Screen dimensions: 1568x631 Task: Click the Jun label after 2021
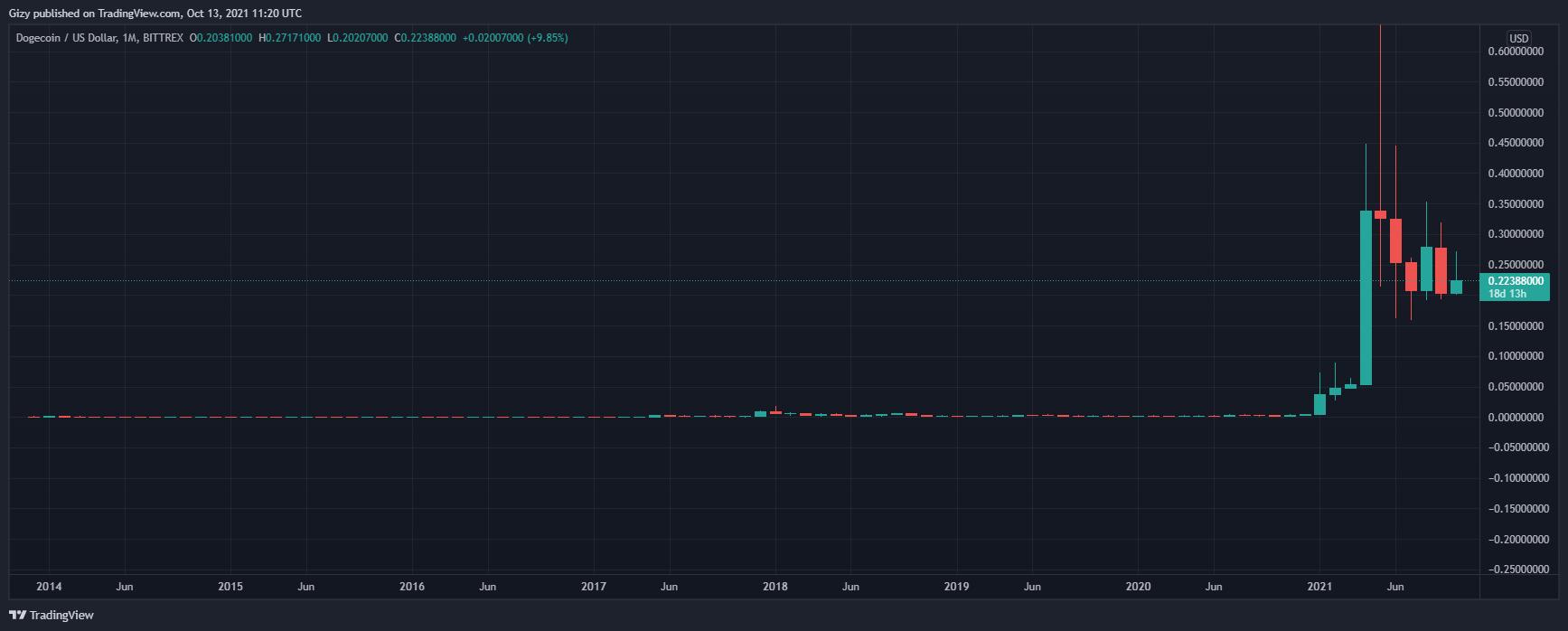pos(1395,587)
